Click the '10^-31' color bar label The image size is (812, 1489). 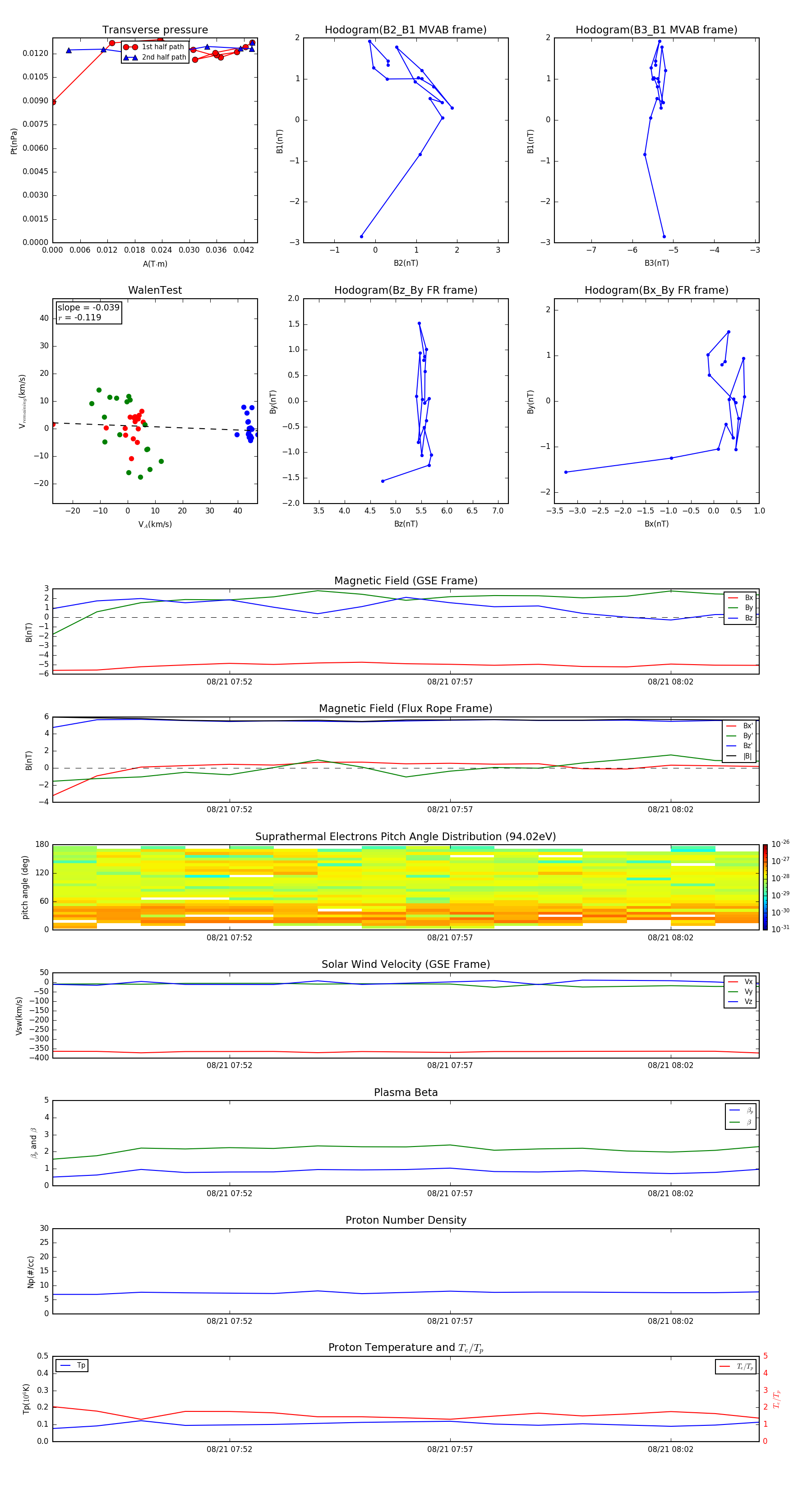(780, 929)
